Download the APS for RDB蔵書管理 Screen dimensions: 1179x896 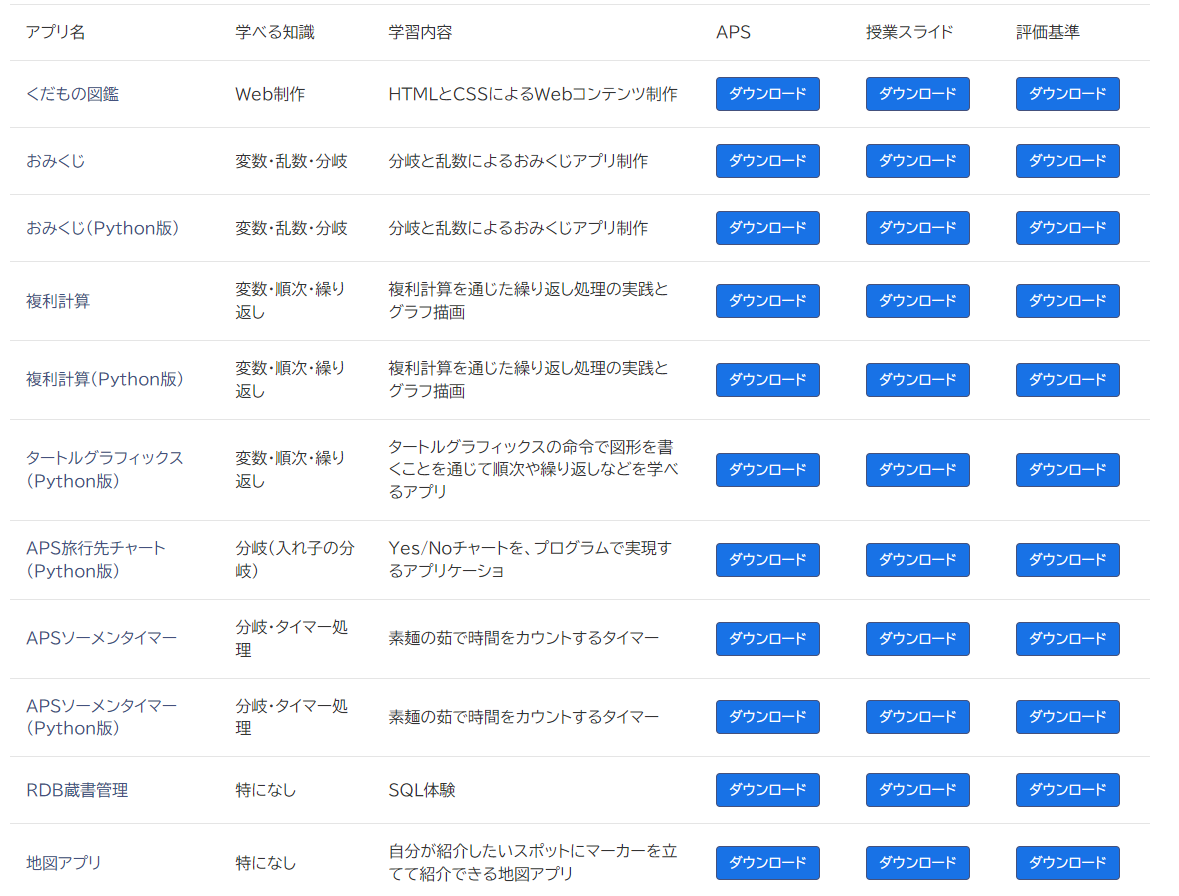coord(767,789)
